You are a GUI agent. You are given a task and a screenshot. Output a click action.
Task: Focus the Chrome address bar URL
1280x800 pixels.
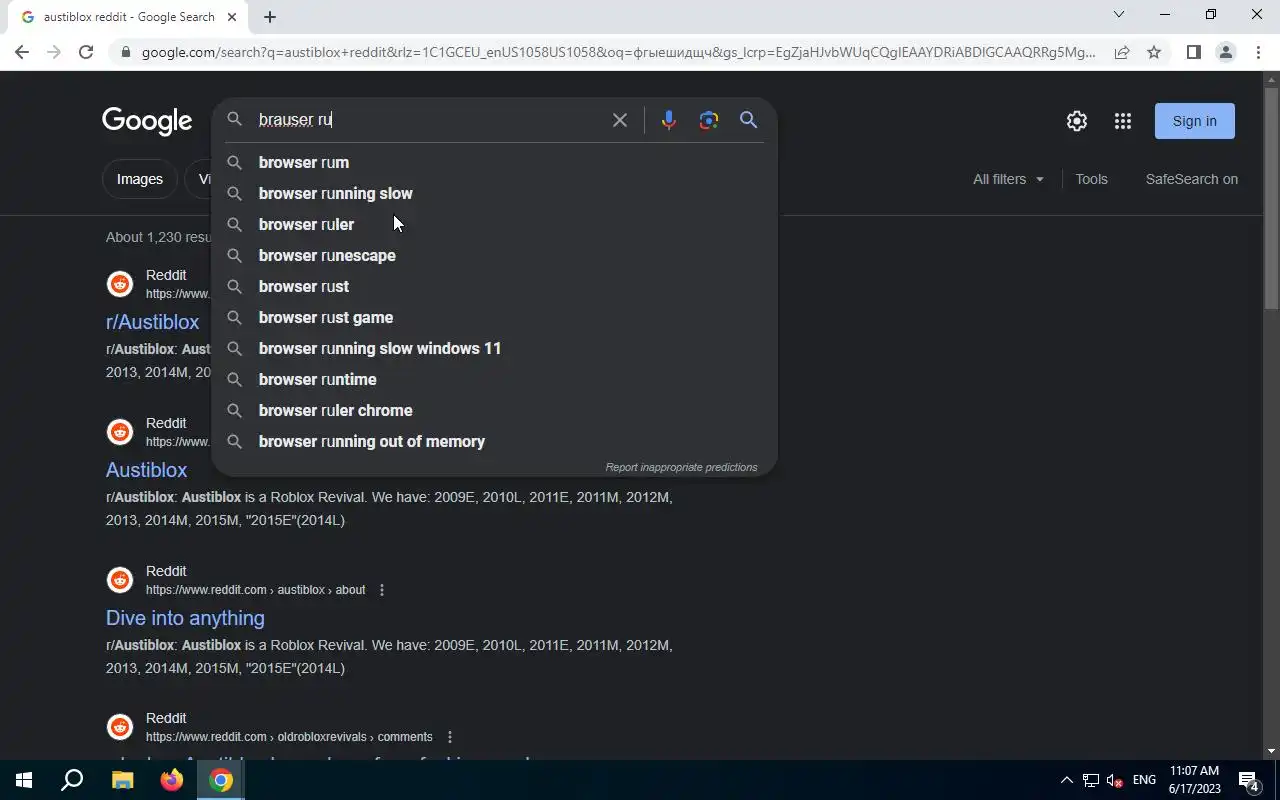coord(618,52)
